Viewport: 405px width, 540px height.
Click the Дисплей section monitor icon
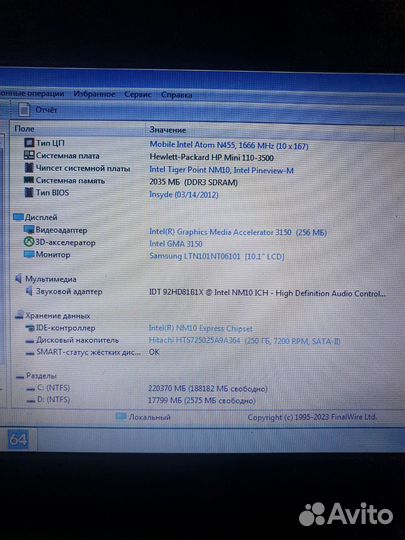point(19,217)
